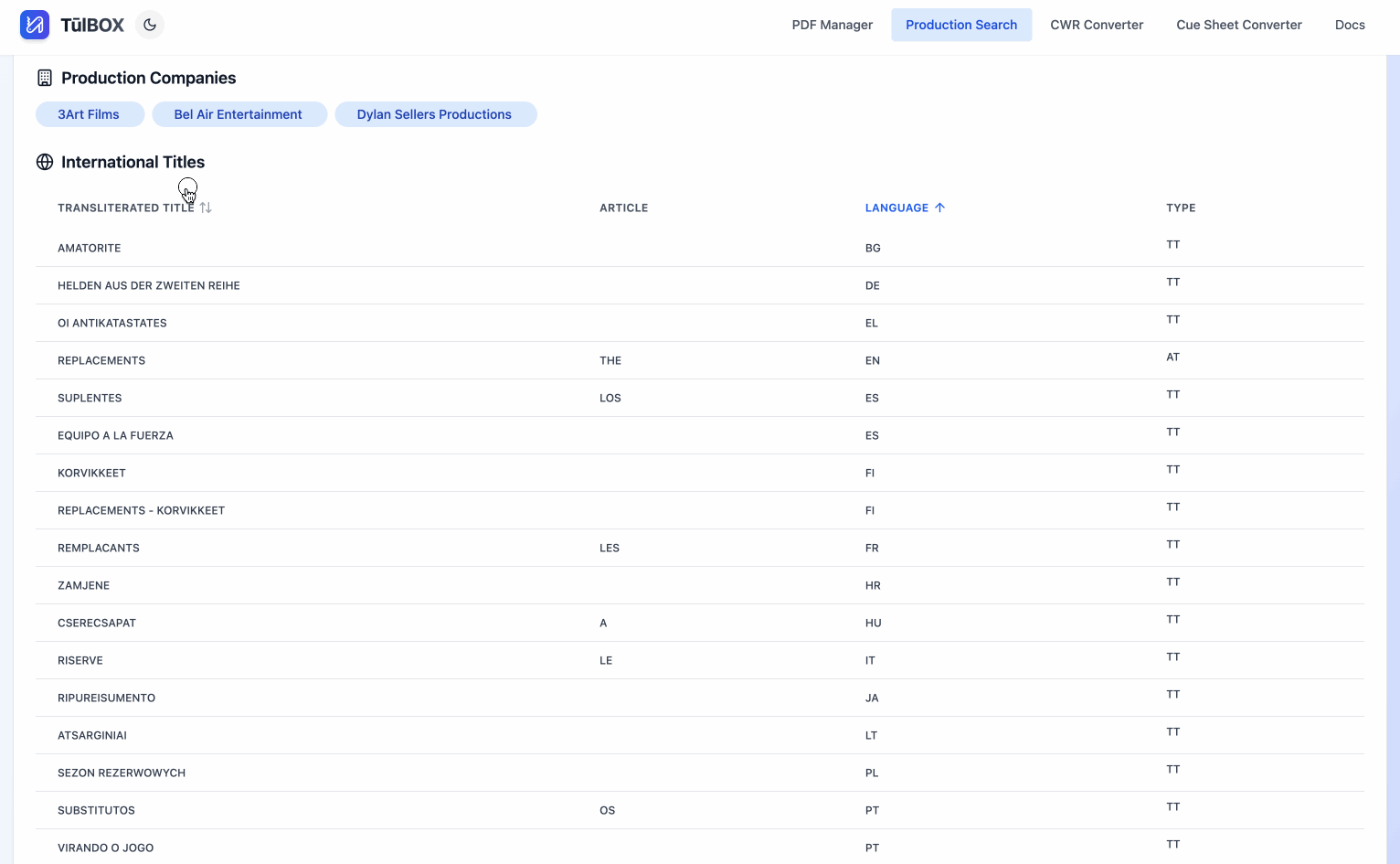
Task: Select the HELDEN AUS DER ZWEITEN REIHE row
Action: click(366, 285)
